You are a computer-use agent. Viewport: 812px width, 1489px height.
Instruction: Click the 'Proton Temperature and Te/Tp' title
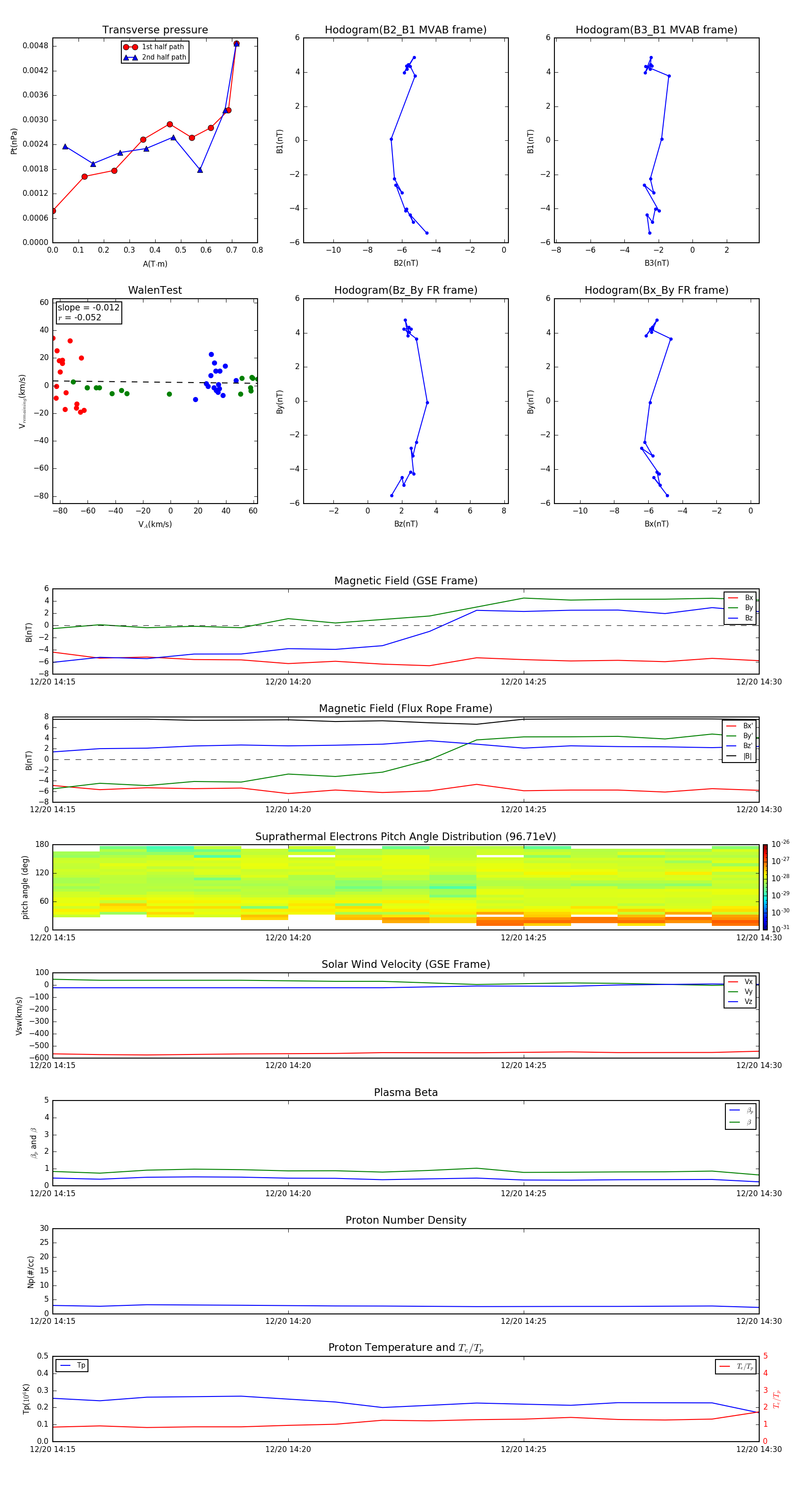tap(406, 1348)
